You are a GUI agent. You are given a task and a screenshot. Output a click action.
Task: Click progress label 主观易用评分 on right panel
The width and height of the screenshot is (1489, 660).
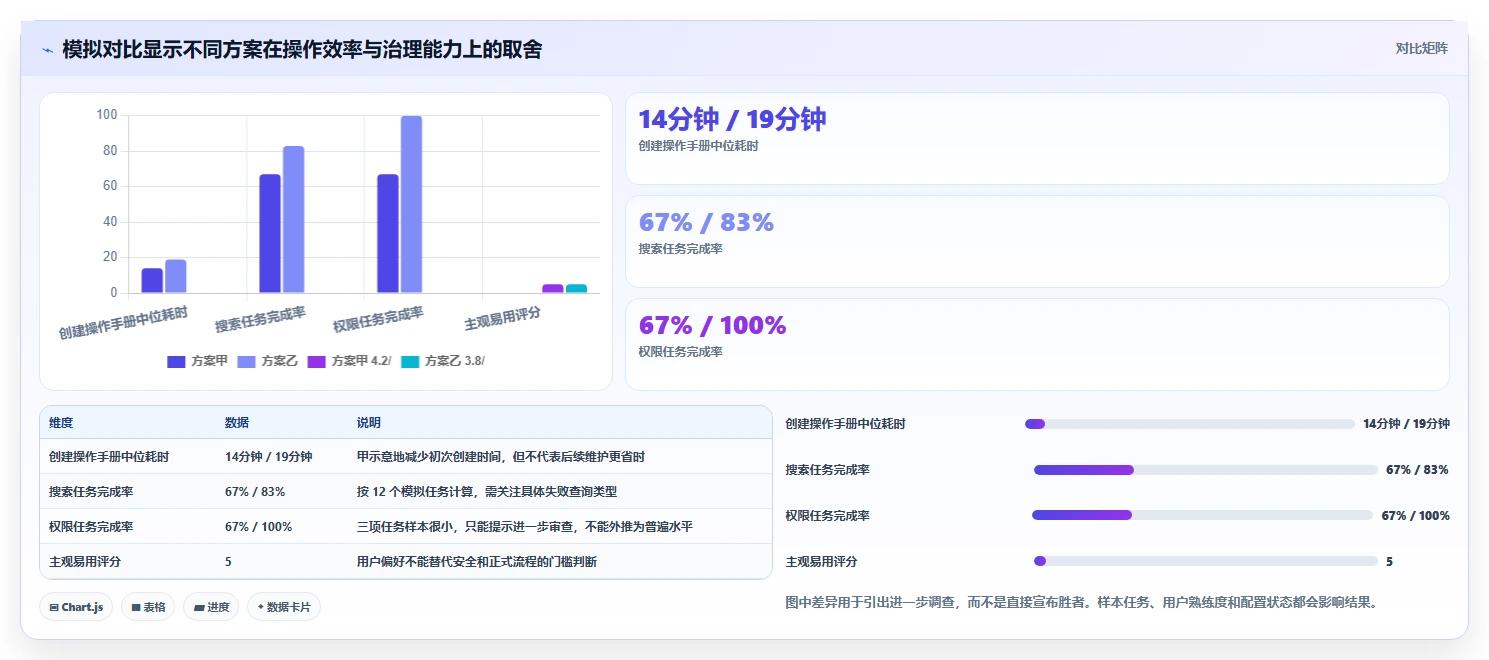pos(822,562)
